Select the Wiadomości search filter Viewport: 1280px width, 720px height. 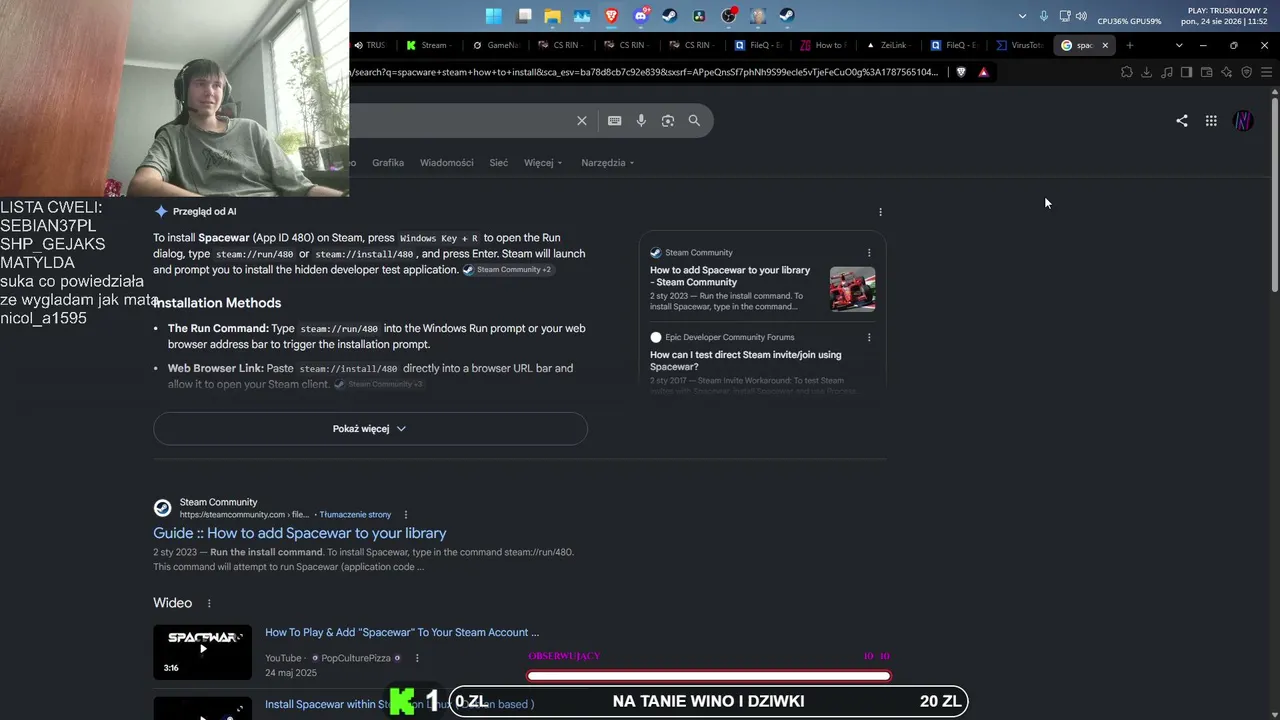[x=447, y=163]
